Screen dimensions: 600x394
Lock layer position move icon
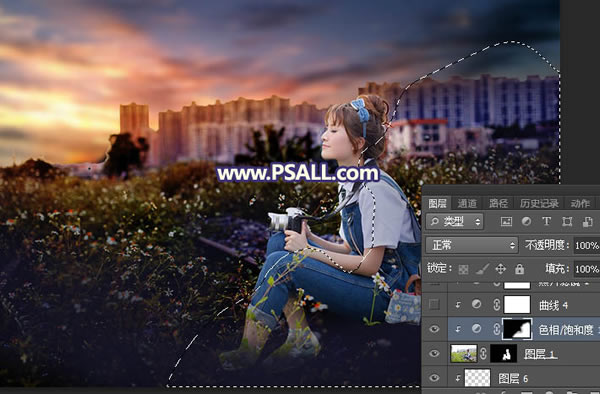click(501, 269)
